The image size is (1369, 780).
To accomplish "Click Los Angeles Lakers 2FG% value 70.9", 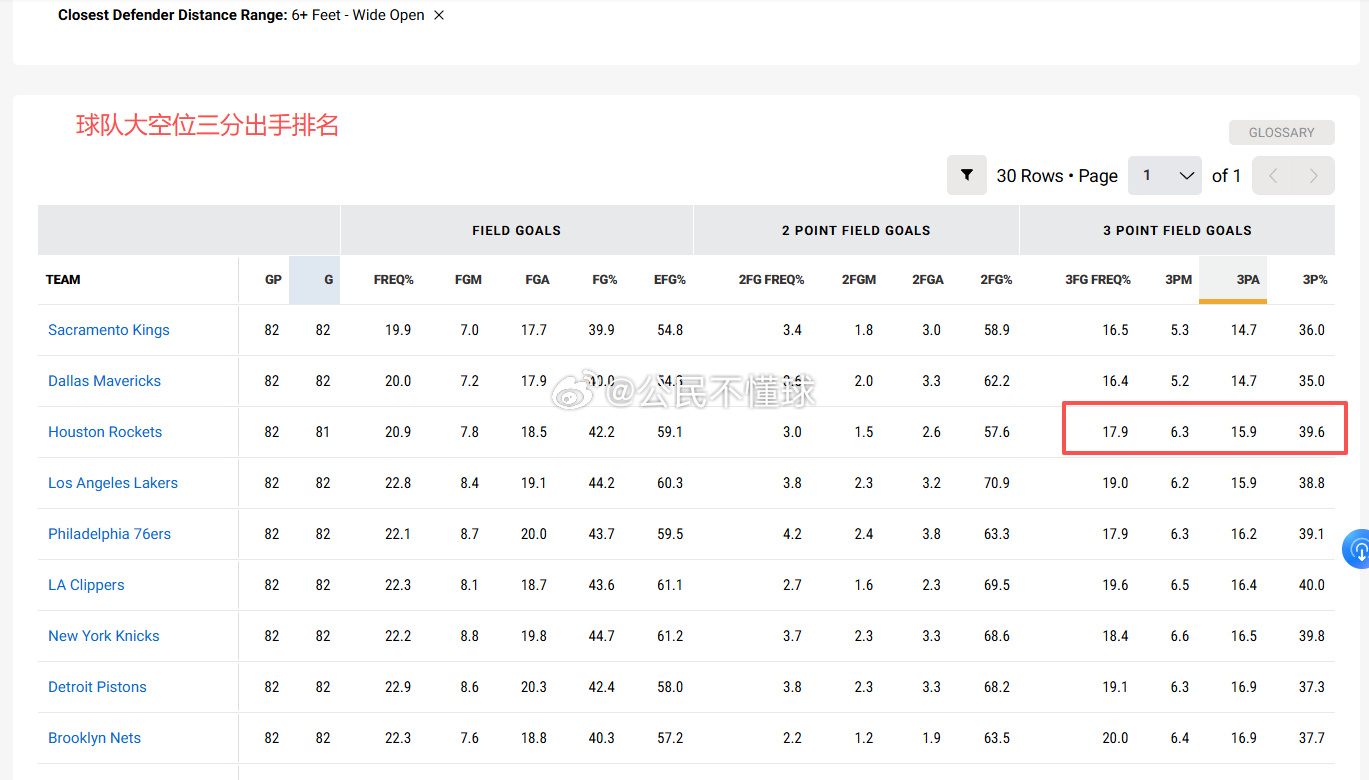I will pyautogui.click(x=996, y=483).
